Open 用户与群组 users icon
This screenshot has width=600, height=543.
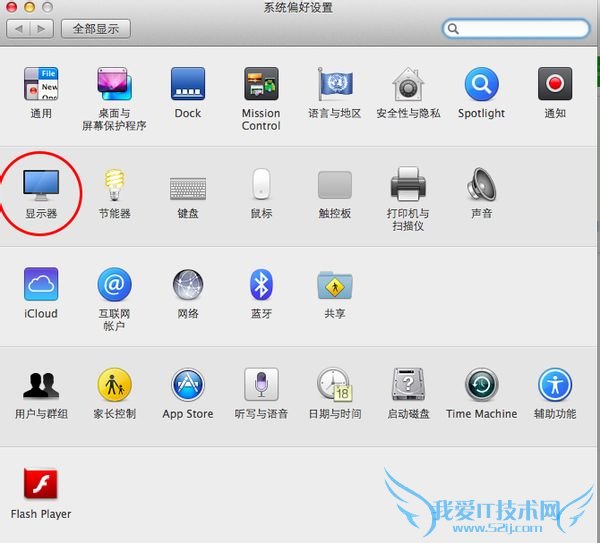click(x=41, y=385)
